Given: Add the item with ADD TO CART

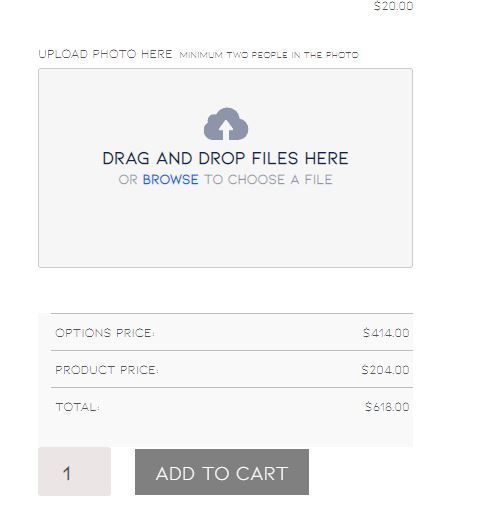Looking at the screenshot, I should coord(222,472).
